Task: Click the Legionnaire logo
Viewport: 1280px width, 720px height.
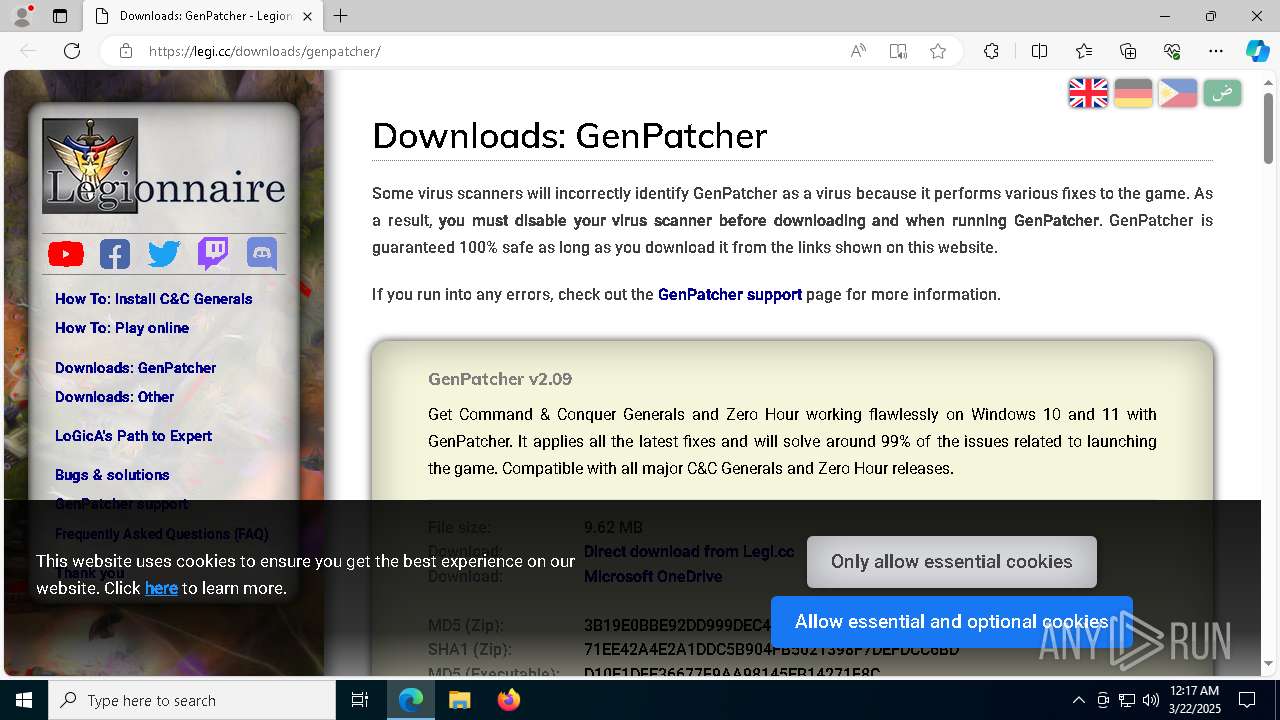Action: point(163,166)
